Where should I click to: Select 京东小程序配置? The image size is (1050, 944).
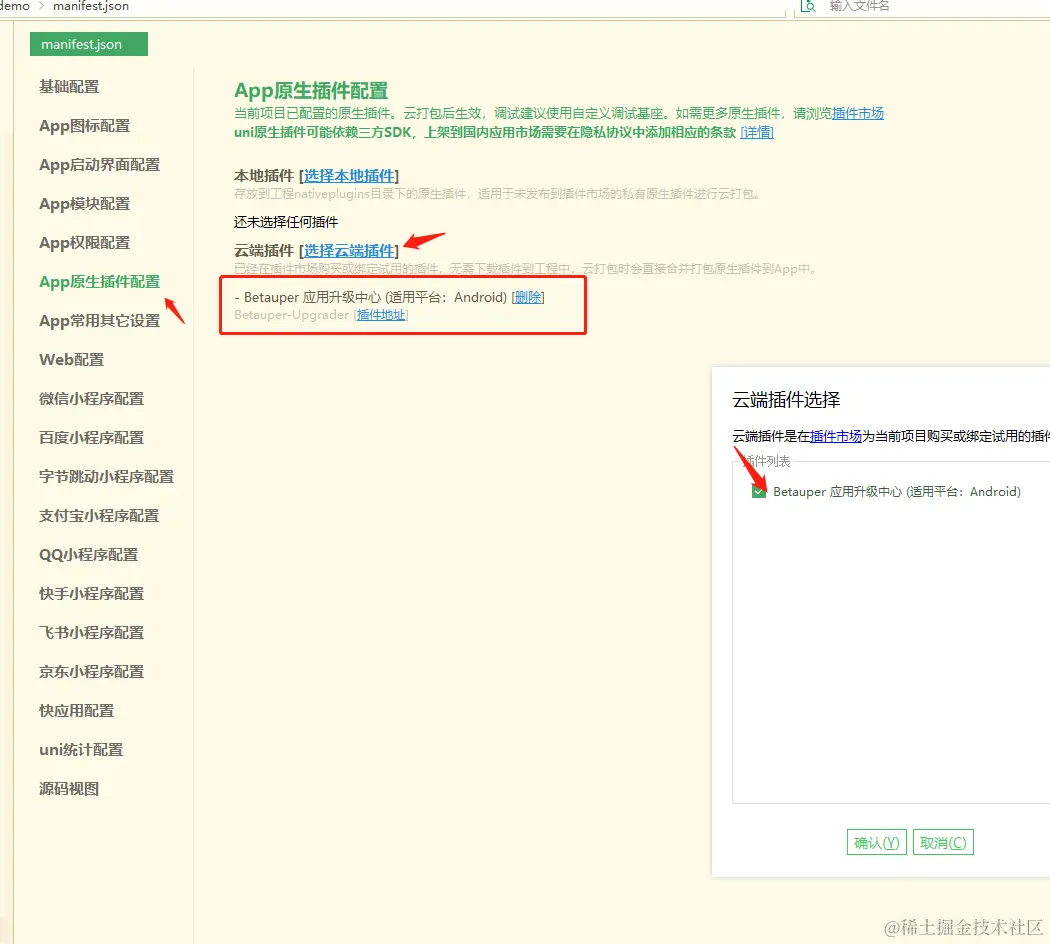pos(92,672)
